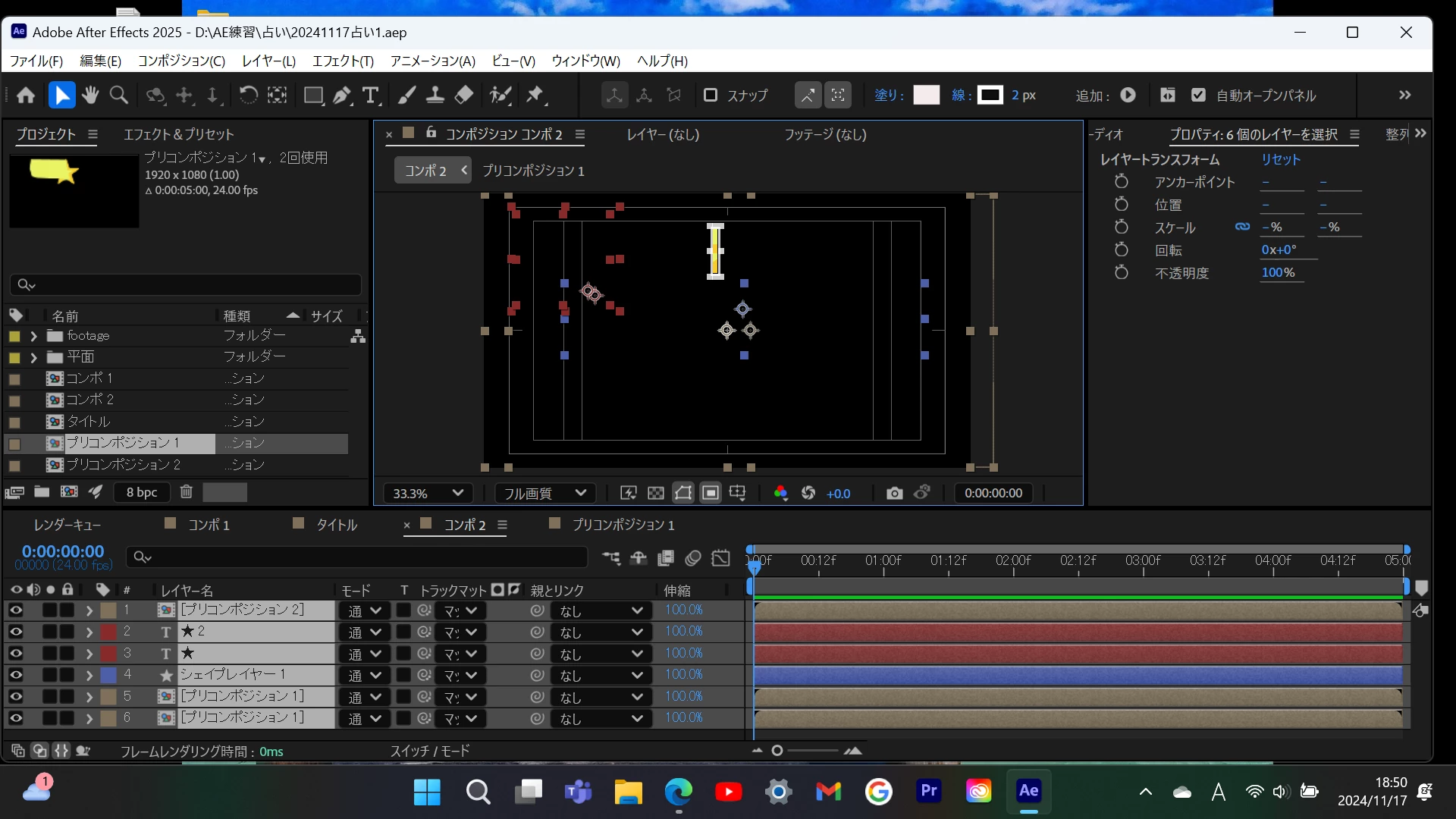The height and width of the screenshot is (819, 1456).
Task: Expand the footage folder
Action: tap(33, 336)
